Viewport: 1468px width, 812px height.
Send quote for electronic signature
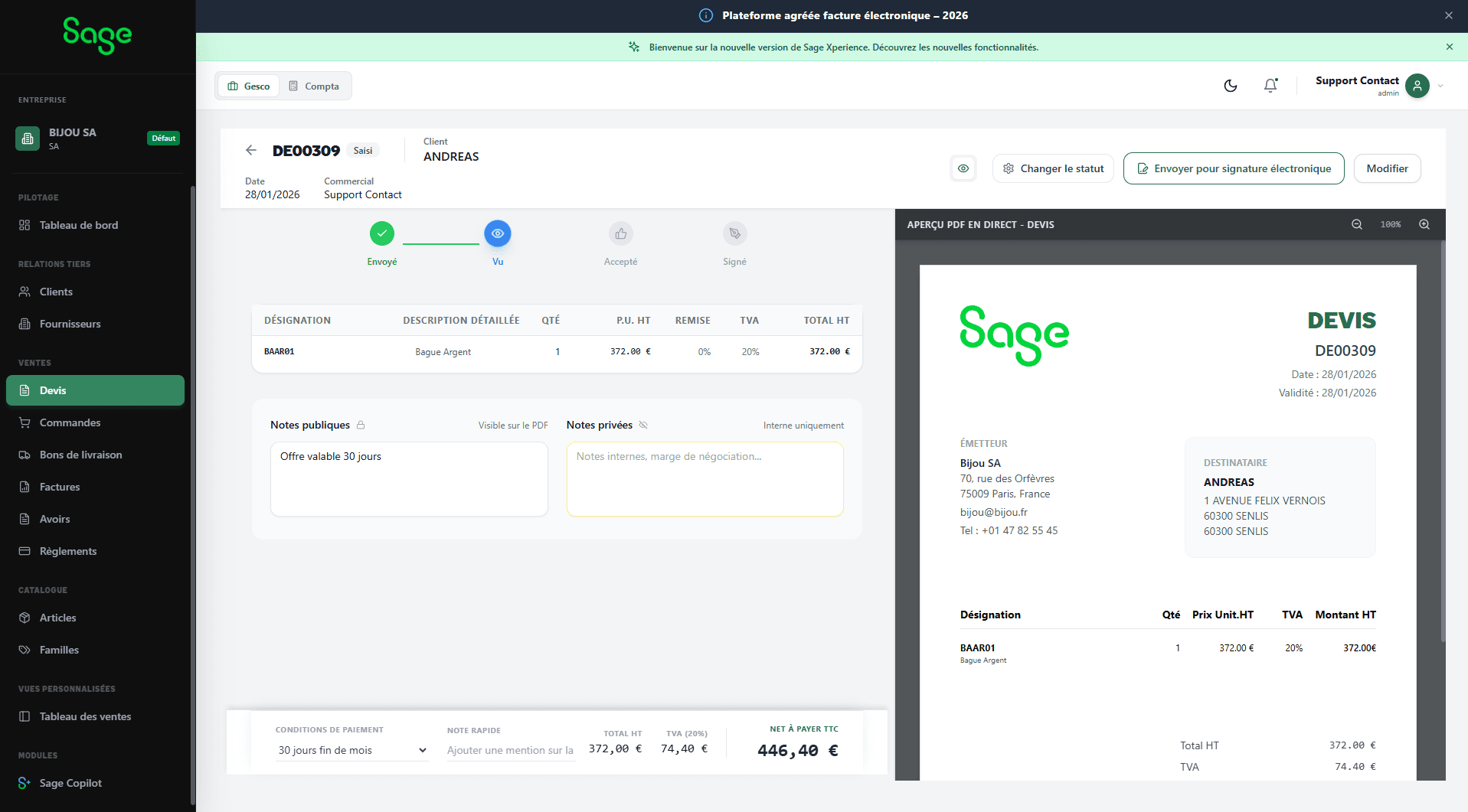[1234, 168]
